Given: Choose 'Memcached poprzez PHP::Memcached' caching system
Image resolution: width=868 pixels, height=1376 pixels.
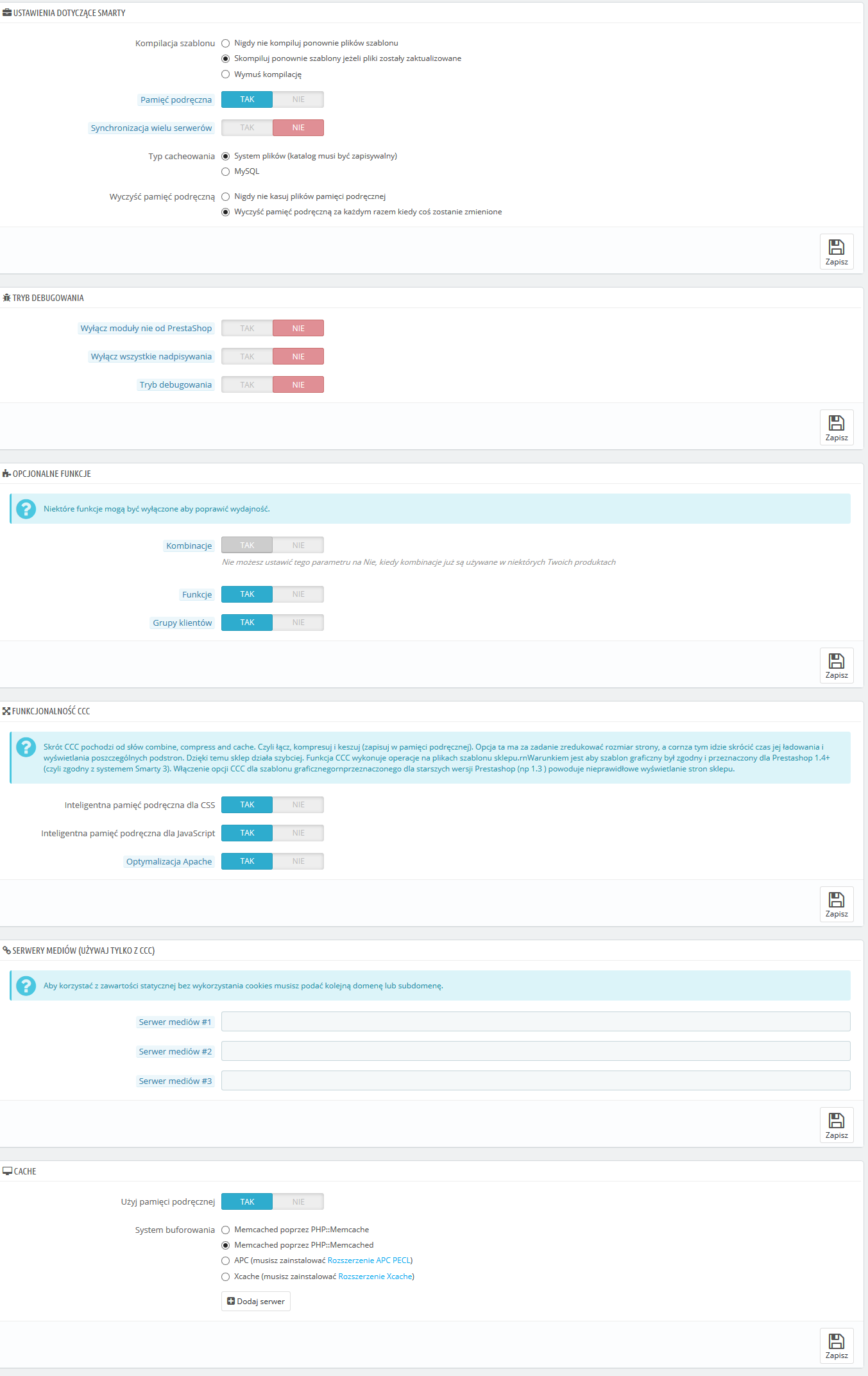Looking at the screenshot, I should (x=225, y=1245).
